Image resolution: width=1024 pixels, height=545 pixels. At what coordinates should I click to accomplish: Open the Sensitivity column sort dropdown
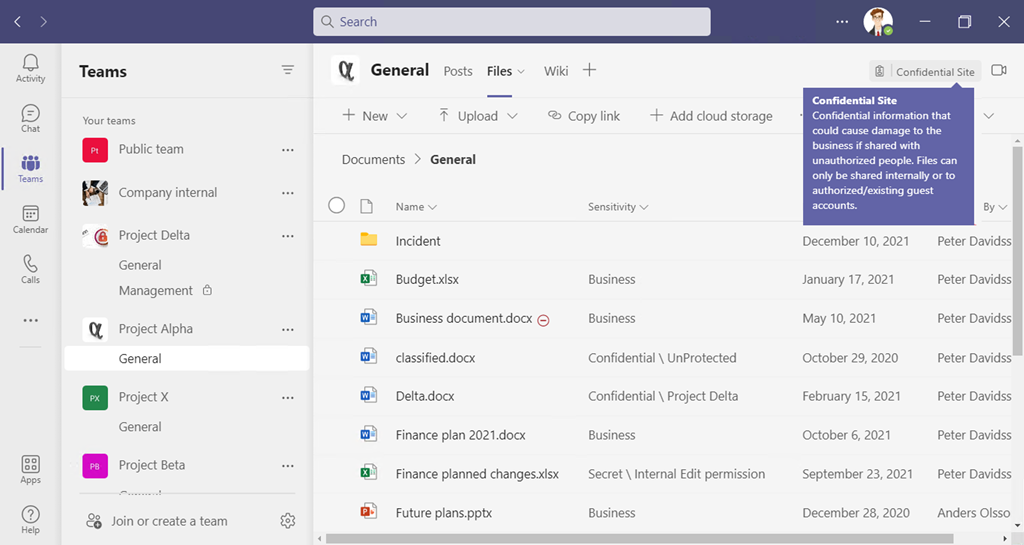point(618,207)
